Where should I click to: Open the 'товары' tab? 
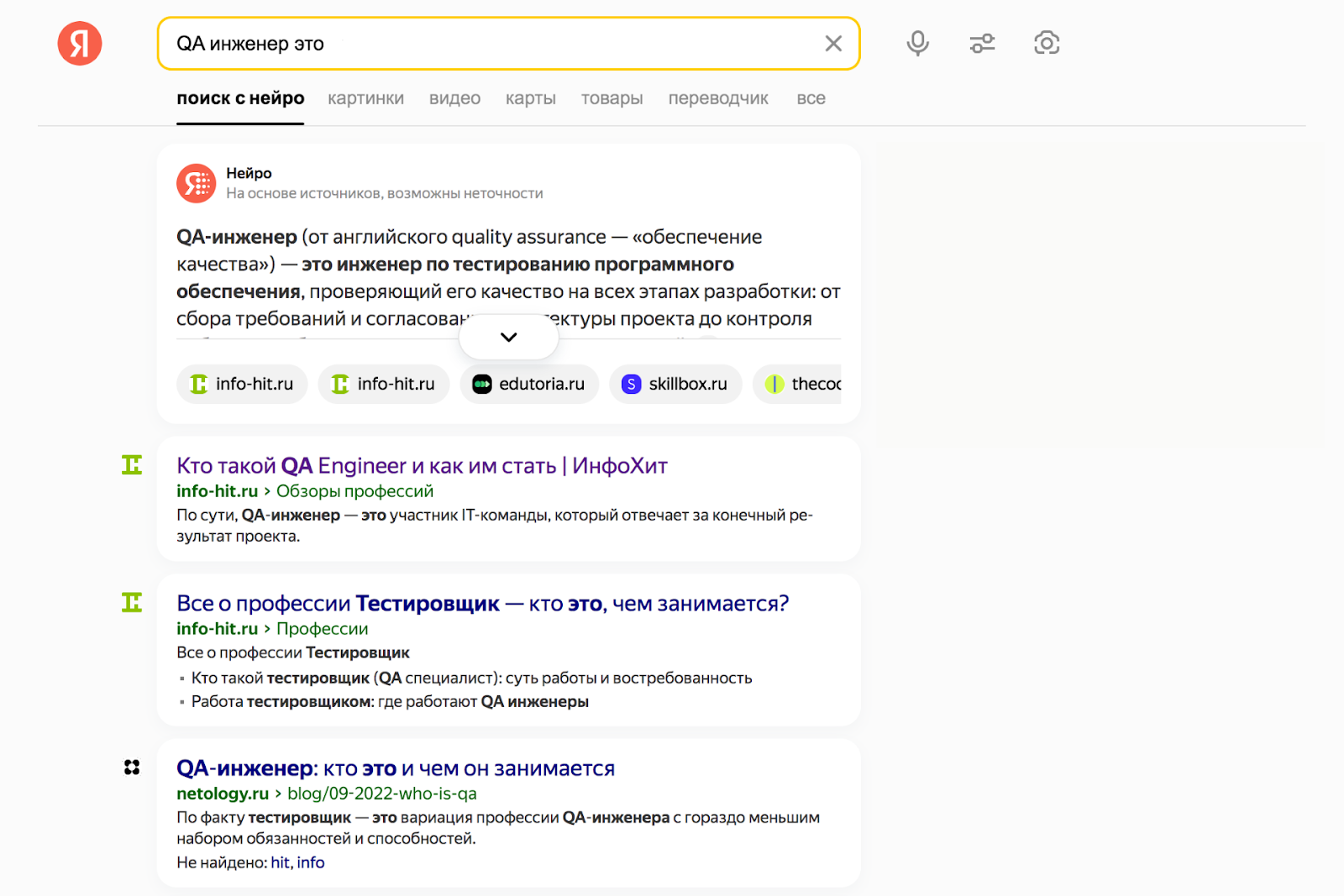(612, 98)
